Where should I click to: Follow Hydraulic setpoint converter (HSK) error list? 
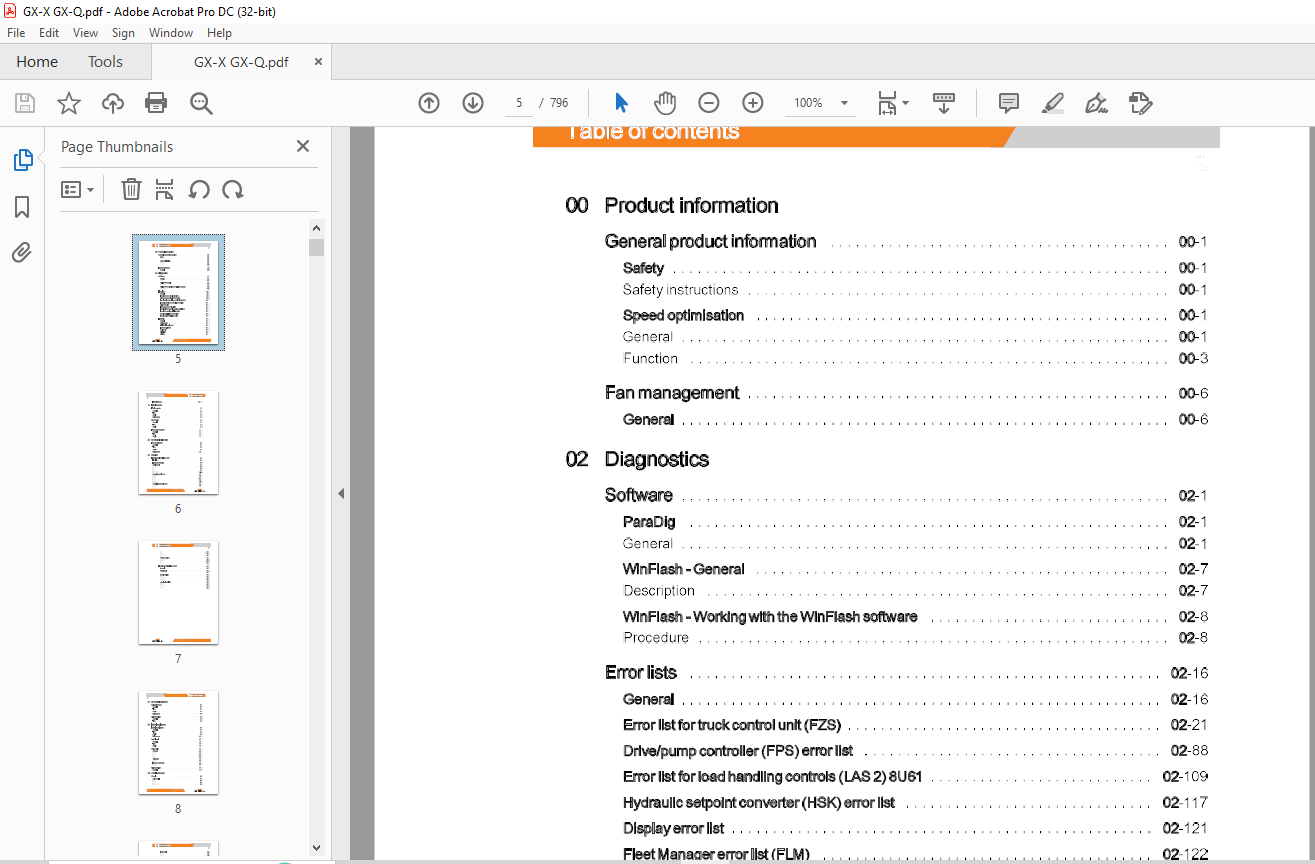[x=759, y=803]
